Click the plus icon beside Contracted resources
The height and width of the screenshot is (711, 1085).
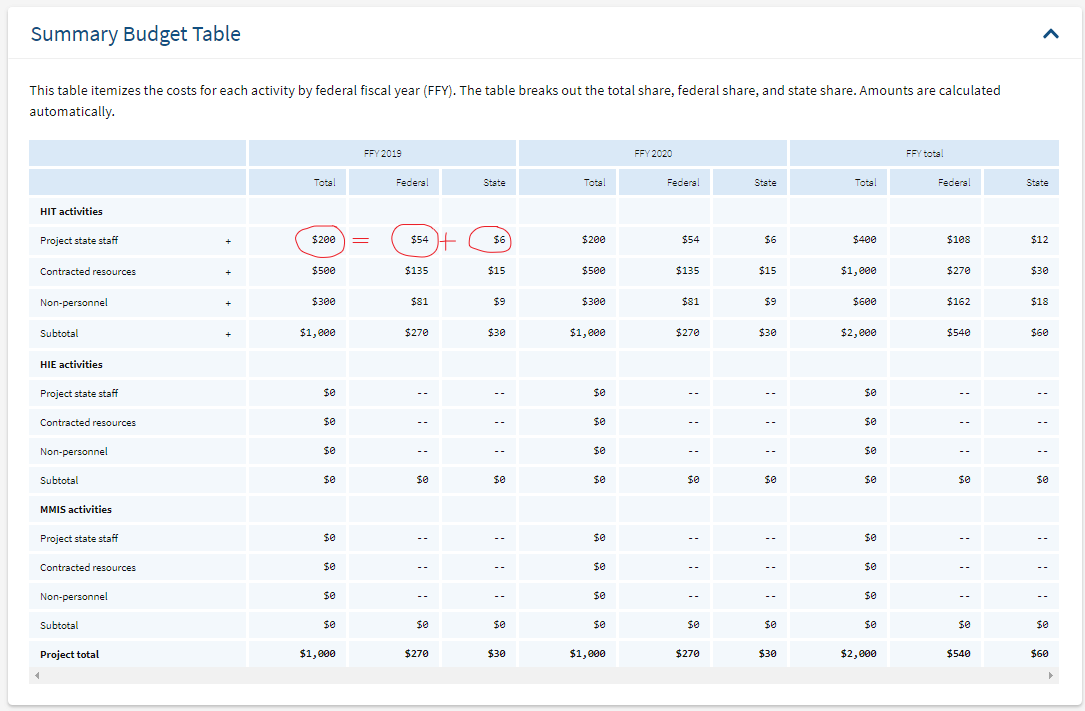(x=228, y=271)
